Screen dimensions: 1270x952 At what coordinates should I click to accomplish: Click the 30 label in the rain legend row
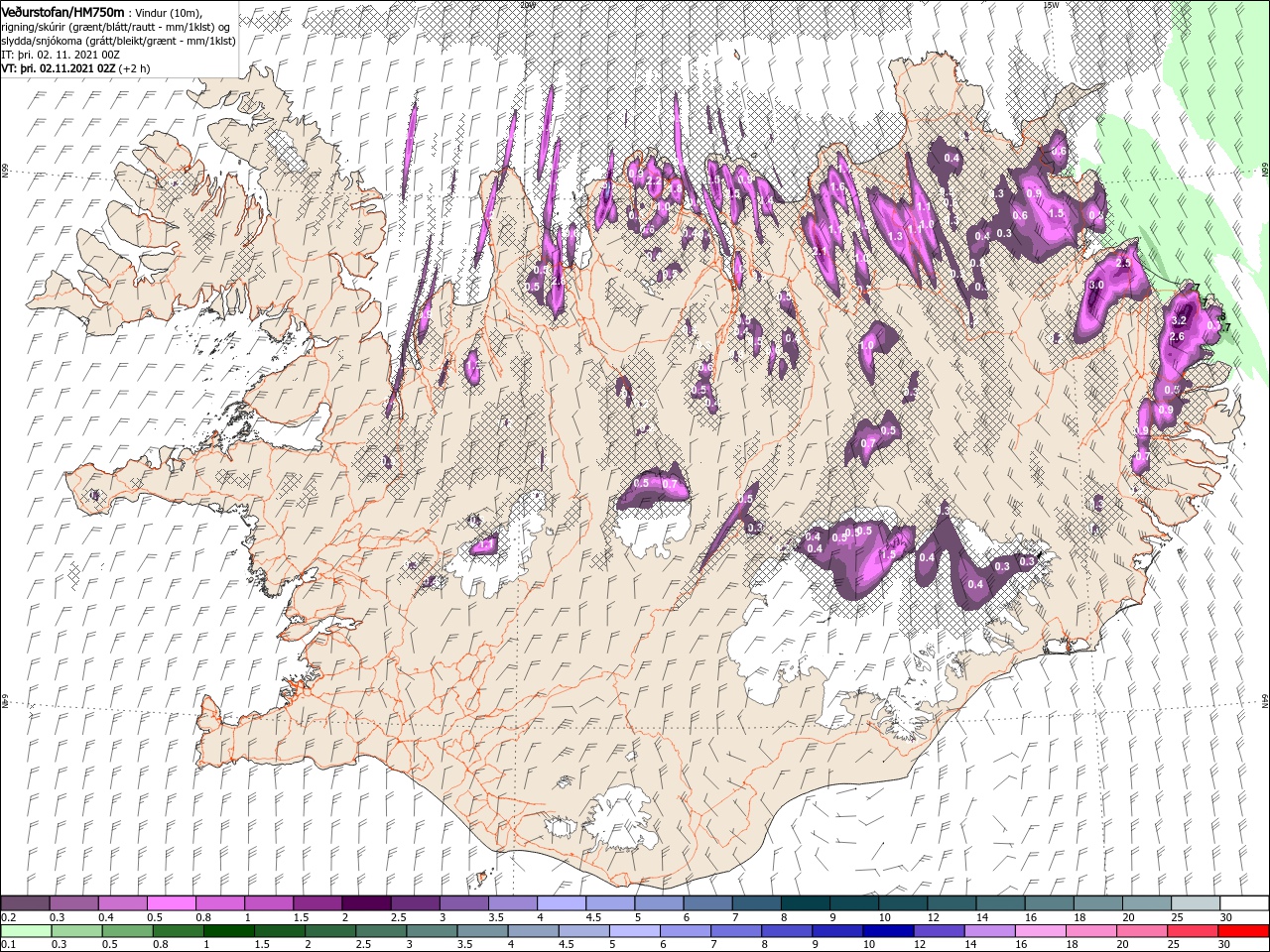pos(1223,944)
